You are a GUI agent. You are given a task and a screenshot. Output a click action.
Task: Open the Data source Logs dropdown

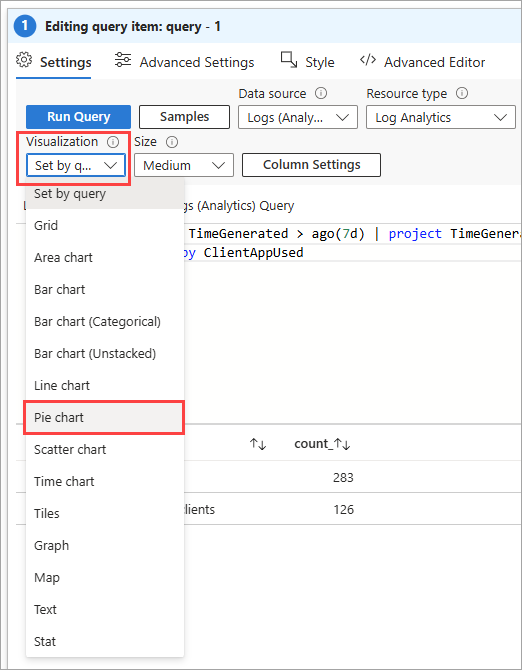pos(298,118)
